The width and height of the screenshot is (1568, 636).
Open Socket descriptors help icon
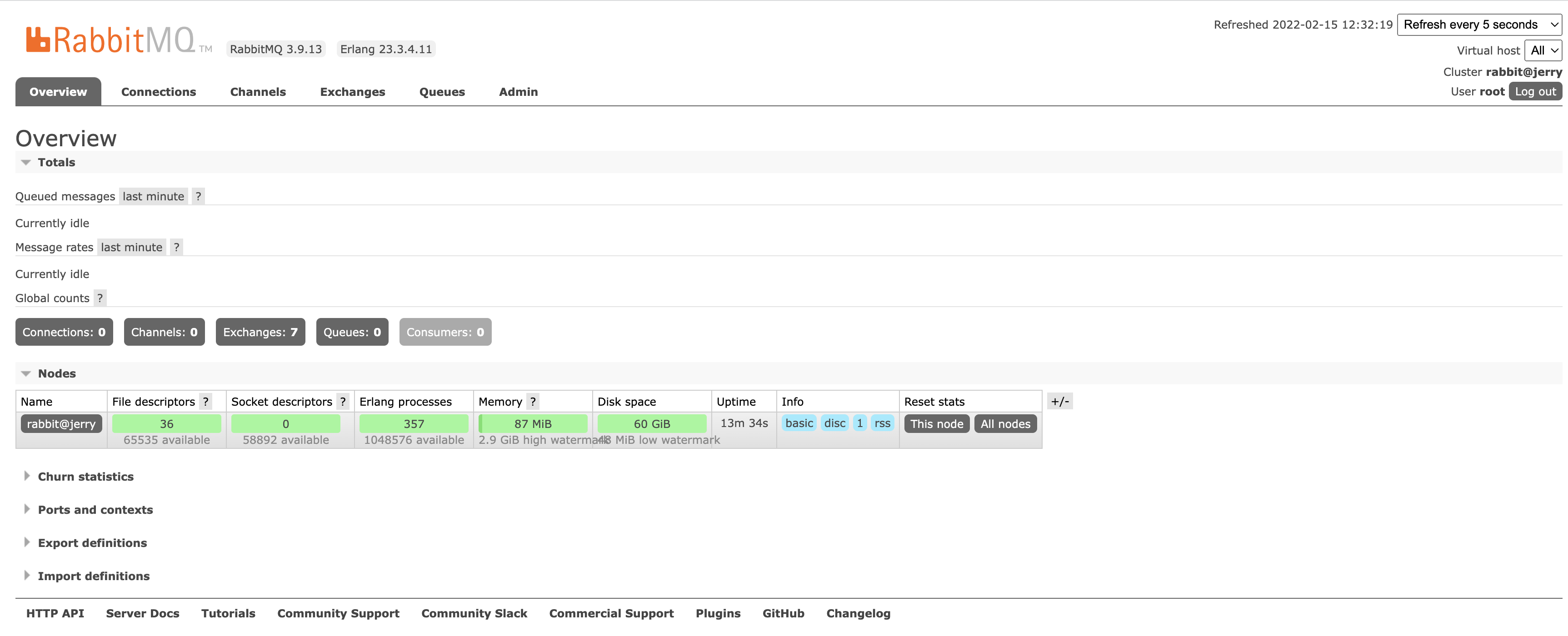coord(343,402)
